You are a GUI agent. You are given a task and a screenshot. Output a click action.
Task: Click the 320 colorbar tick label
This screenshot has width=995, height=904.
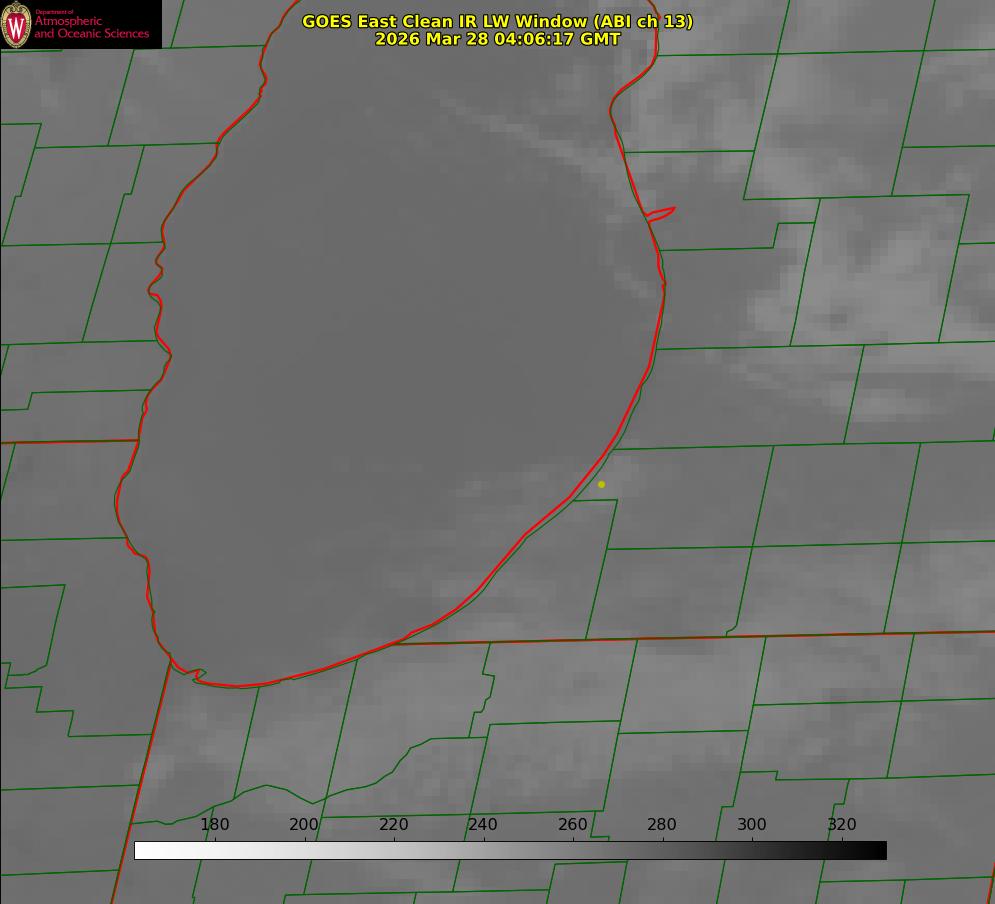click(842, 825)
